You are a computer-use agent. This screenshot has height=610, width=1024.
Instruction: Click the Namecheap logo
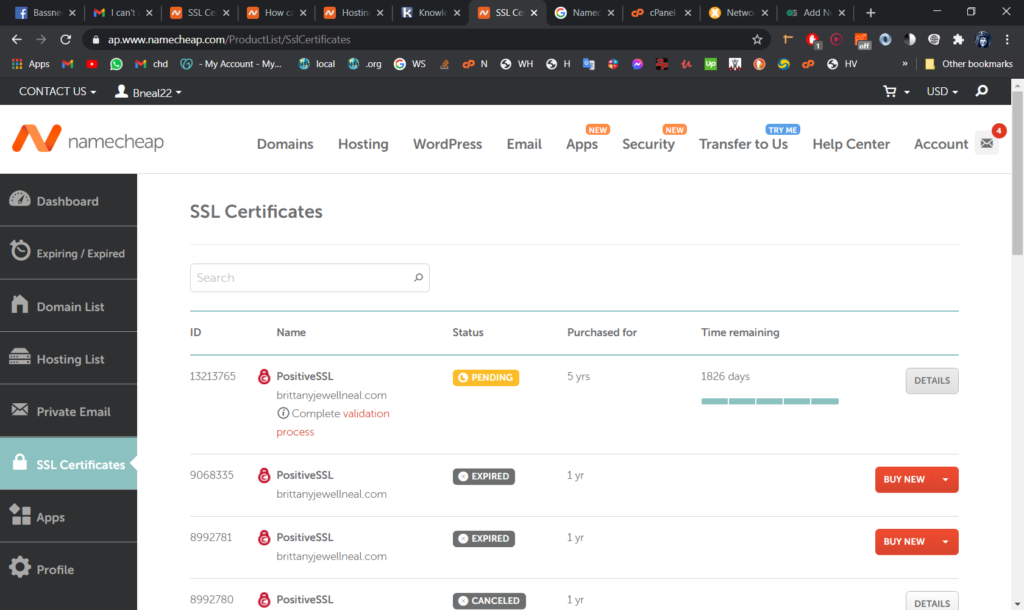[x=88, y=143]
